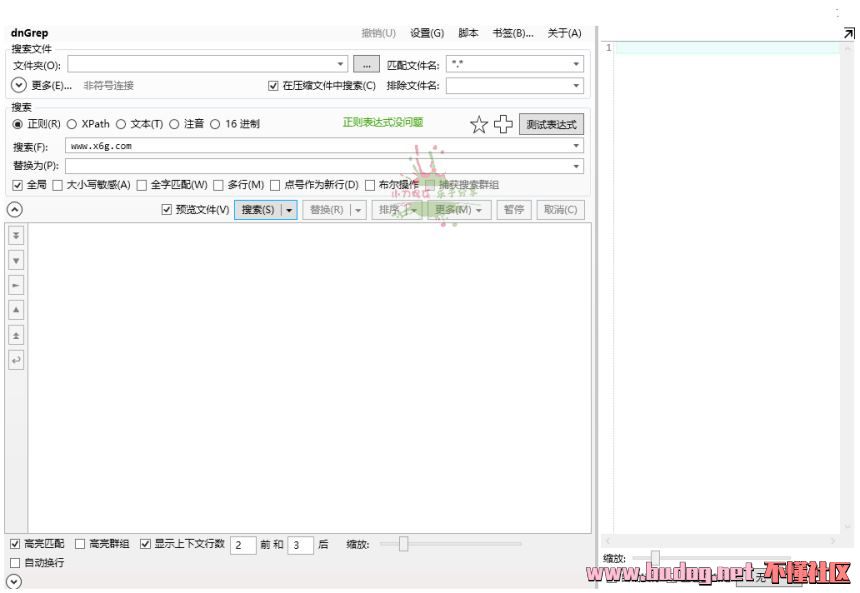Enable the 大小写敏感 case-sensitive checkbox

coord(58,185)
